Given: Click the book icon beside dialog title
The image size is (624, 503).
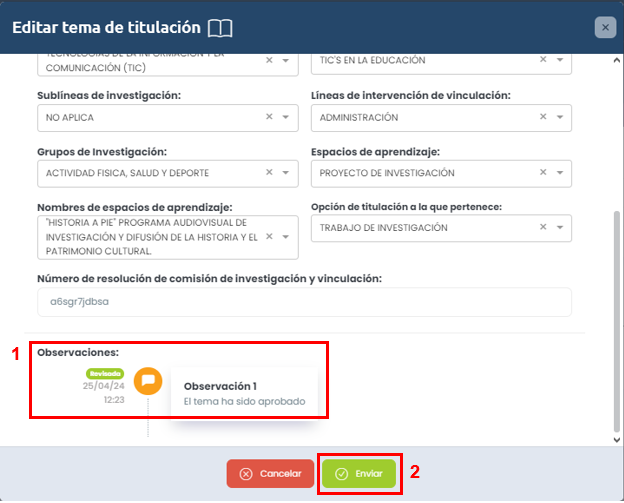Looking at the screenshot, I should (x=220, y=28).
